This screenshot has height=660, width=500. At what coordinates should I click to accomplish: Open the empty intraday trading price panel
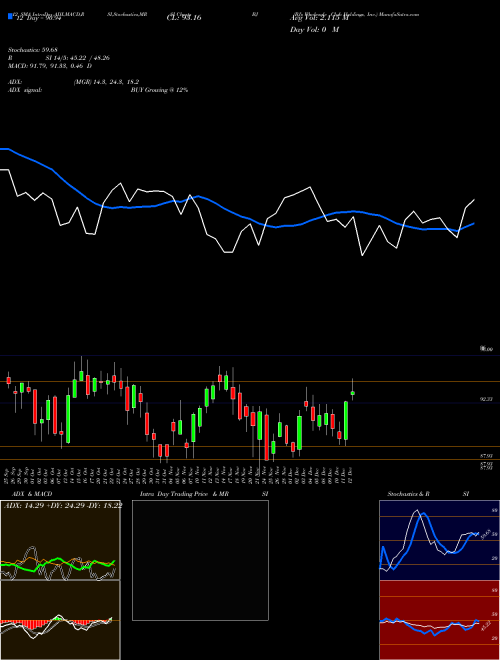pyautogui.click(x=200, y=560)
